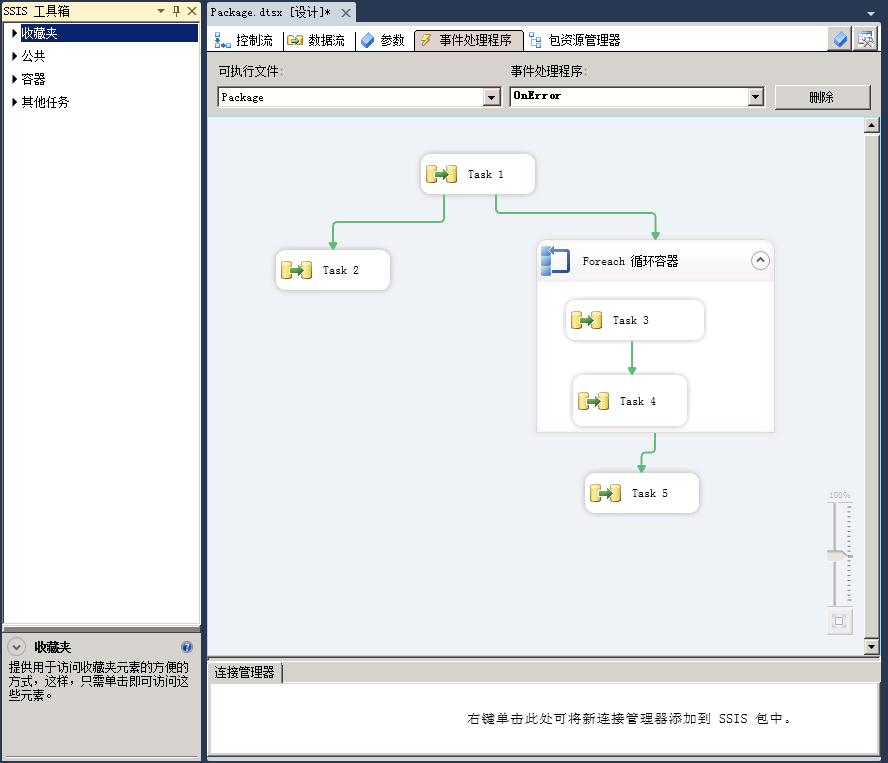Open the 事件处理程序 OnError dropdown

click(x=755, y=97)
